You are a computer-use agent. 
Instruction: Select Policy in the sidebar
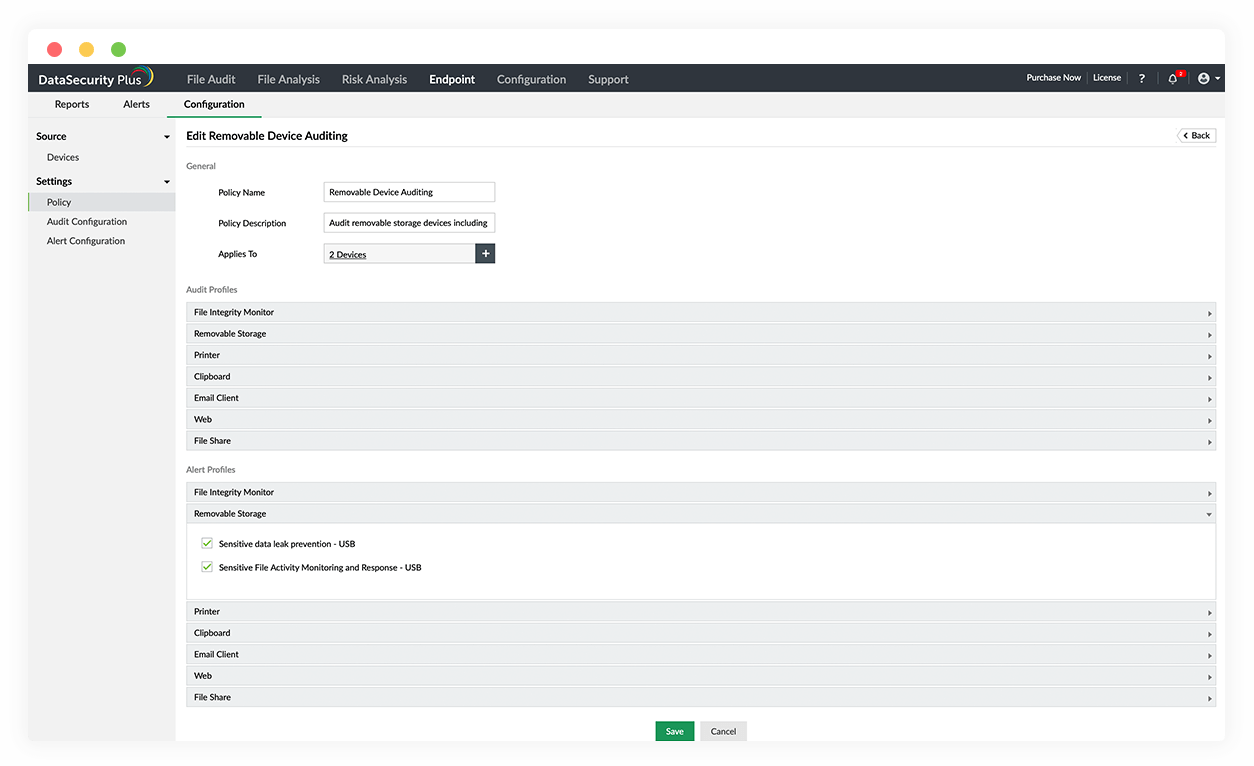point(101,202)
